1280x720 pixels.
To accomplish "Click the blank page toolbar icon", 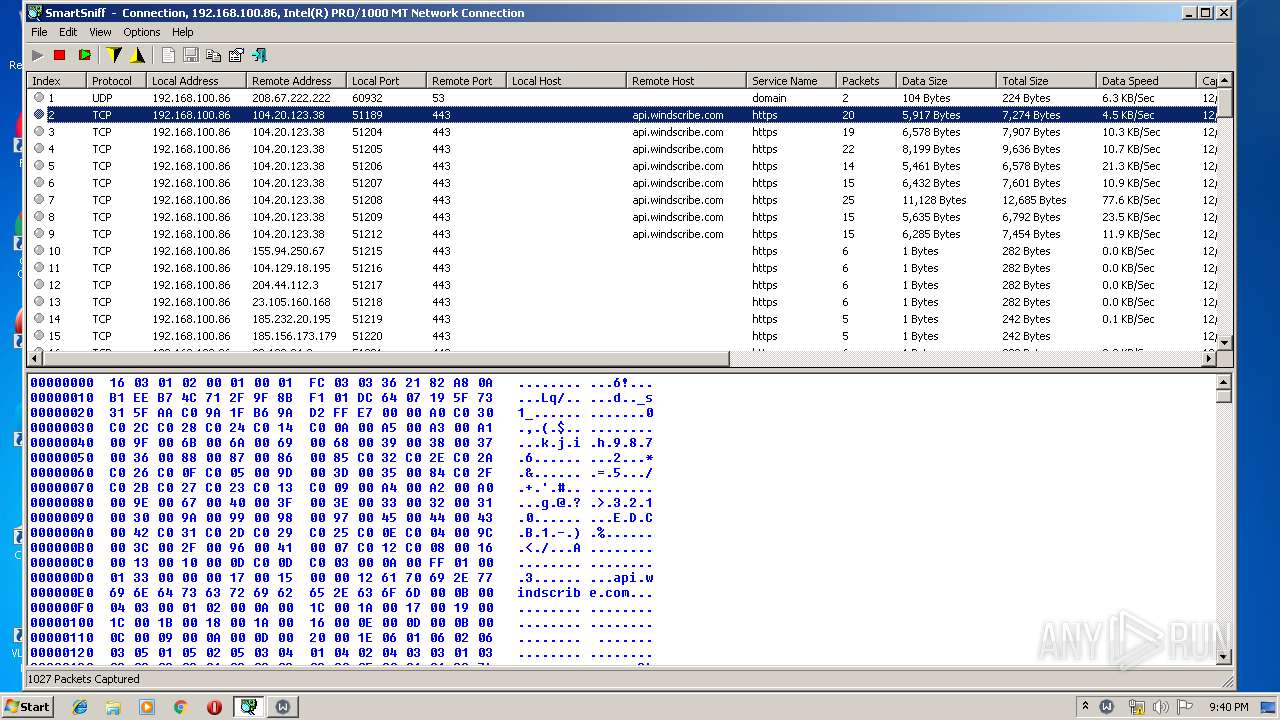I will pyautogui.click(x=168, y=55).
